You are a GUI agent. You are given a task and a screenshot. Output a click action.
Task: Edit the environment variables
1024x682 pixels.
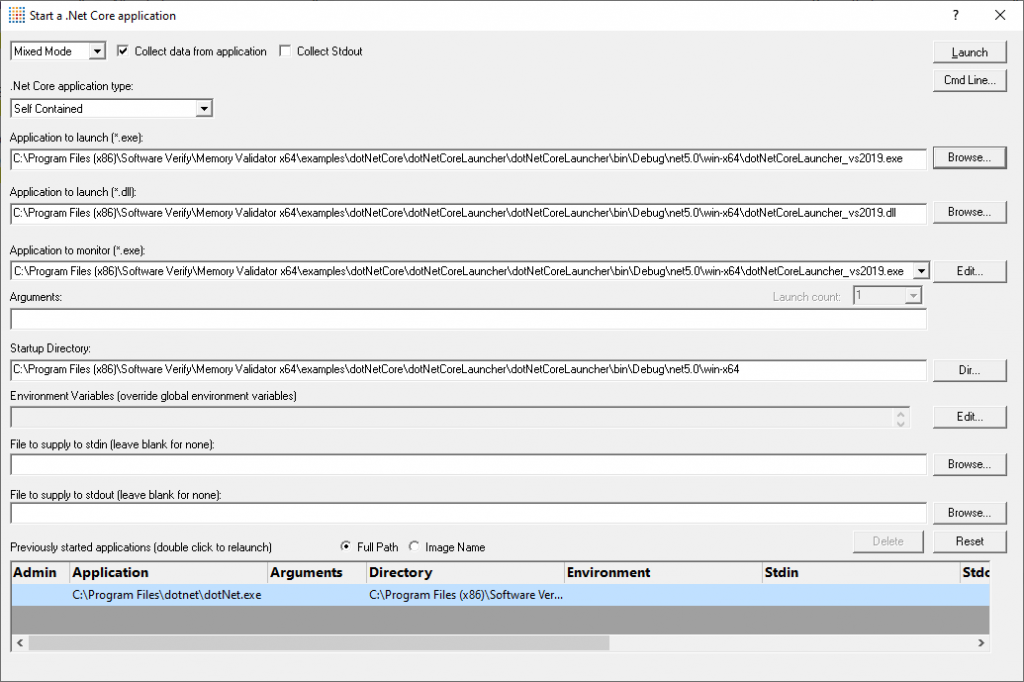pyautogui.click(x=969, y=417)
